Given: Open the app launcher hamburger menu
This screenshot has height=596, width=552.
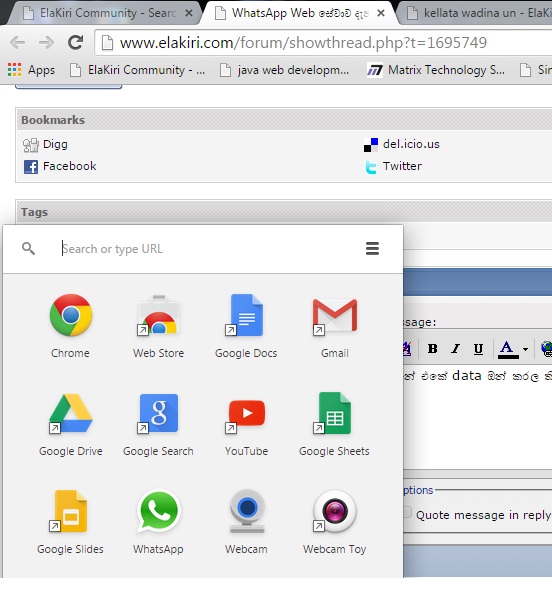Looking at the screenshot, I should (372, 249).
